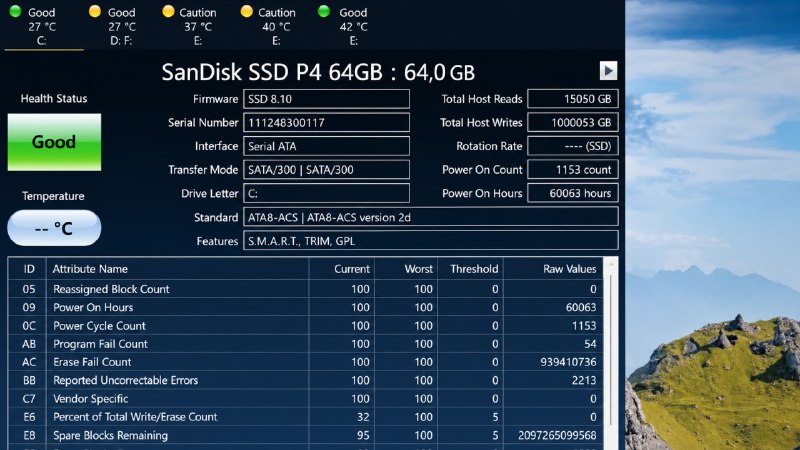Click the Power On Count value 1153 count
Viewport: 800px width, 450px height.
click(572, 169)
